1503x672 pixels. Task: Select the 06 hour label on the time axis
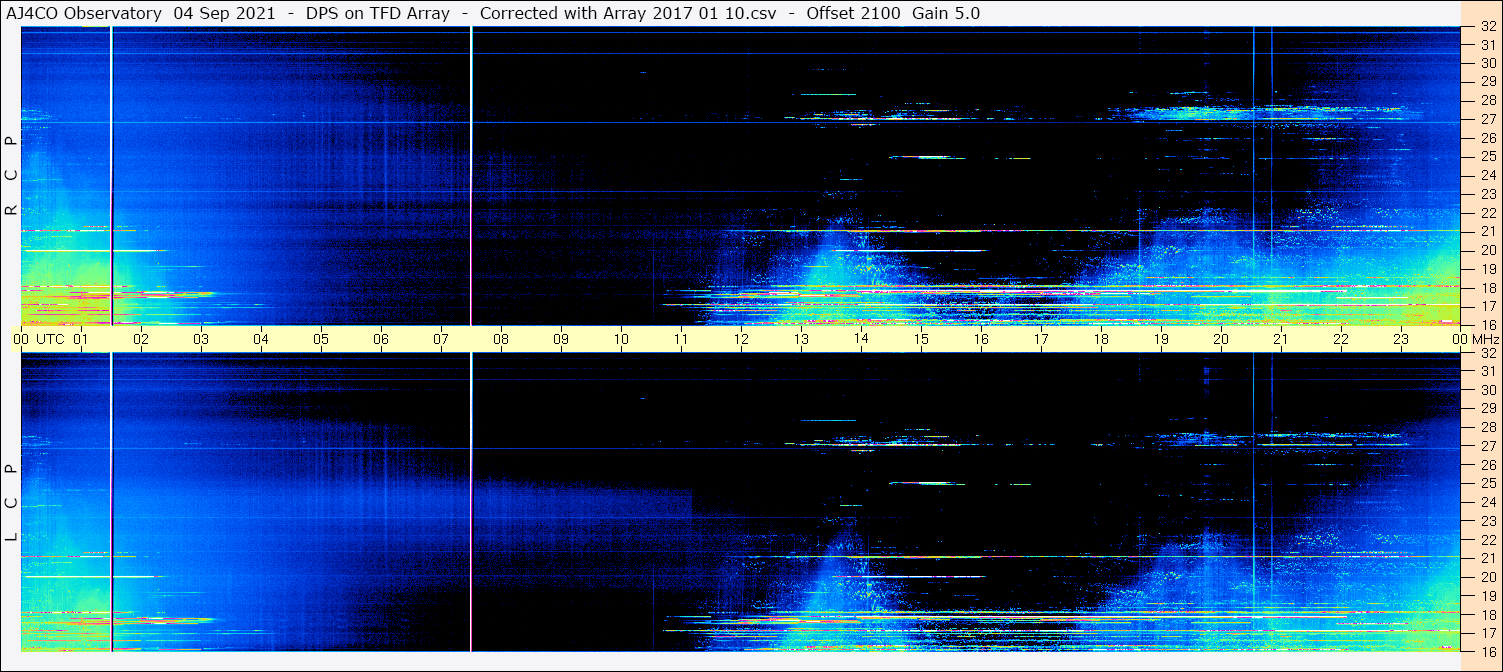pyautogui.click(x=381, y=339)
